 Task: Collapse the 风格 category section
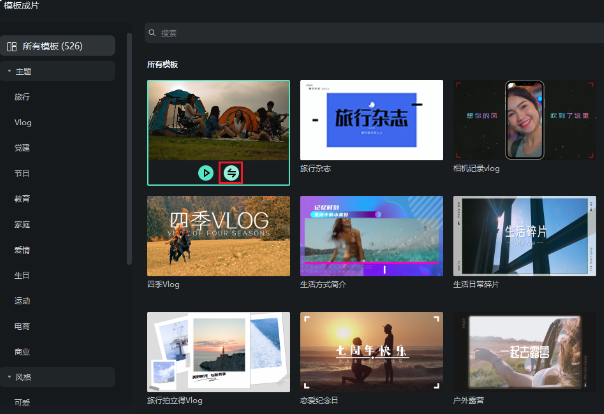point(9,377)
